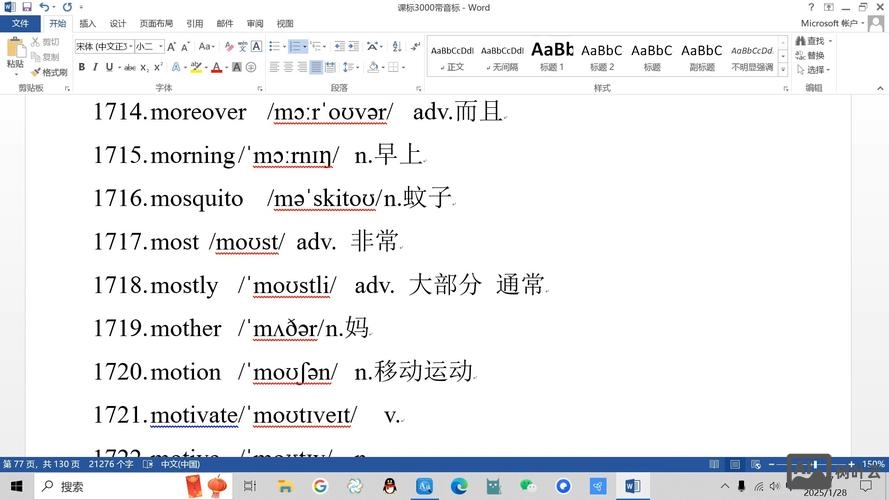Redo the last action
This screenshot has height=500, width=889.
[x=67, y=7]
